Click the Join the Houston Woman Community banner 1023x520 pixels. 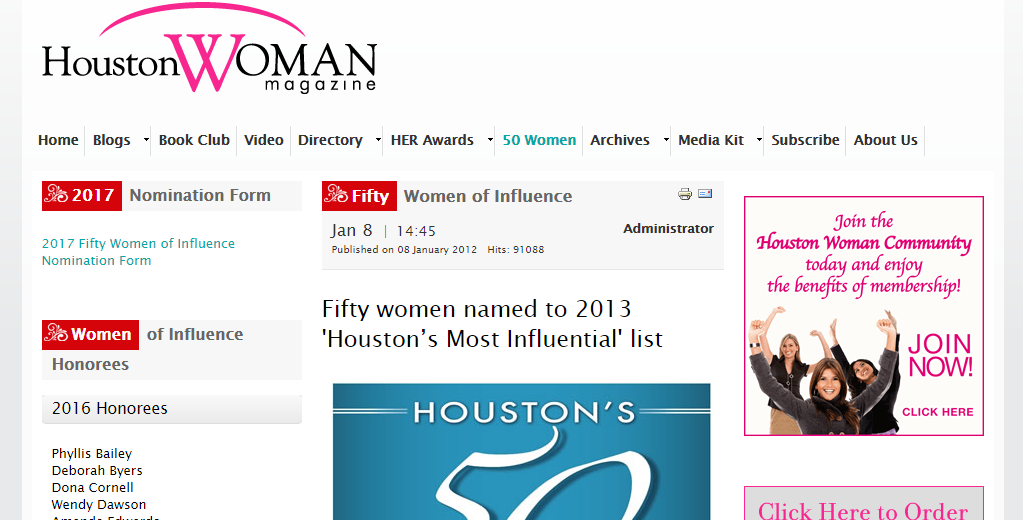coord(864,316)
